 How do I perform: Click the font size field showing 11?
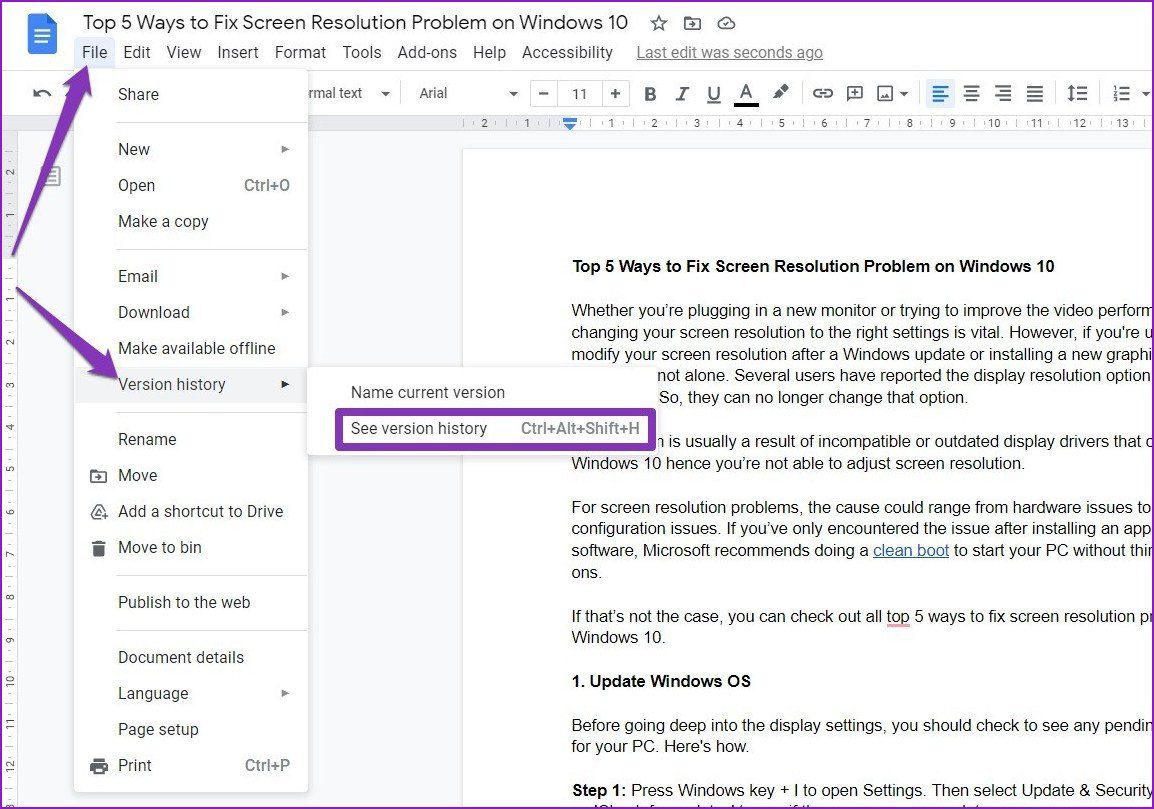coord(579,93)
